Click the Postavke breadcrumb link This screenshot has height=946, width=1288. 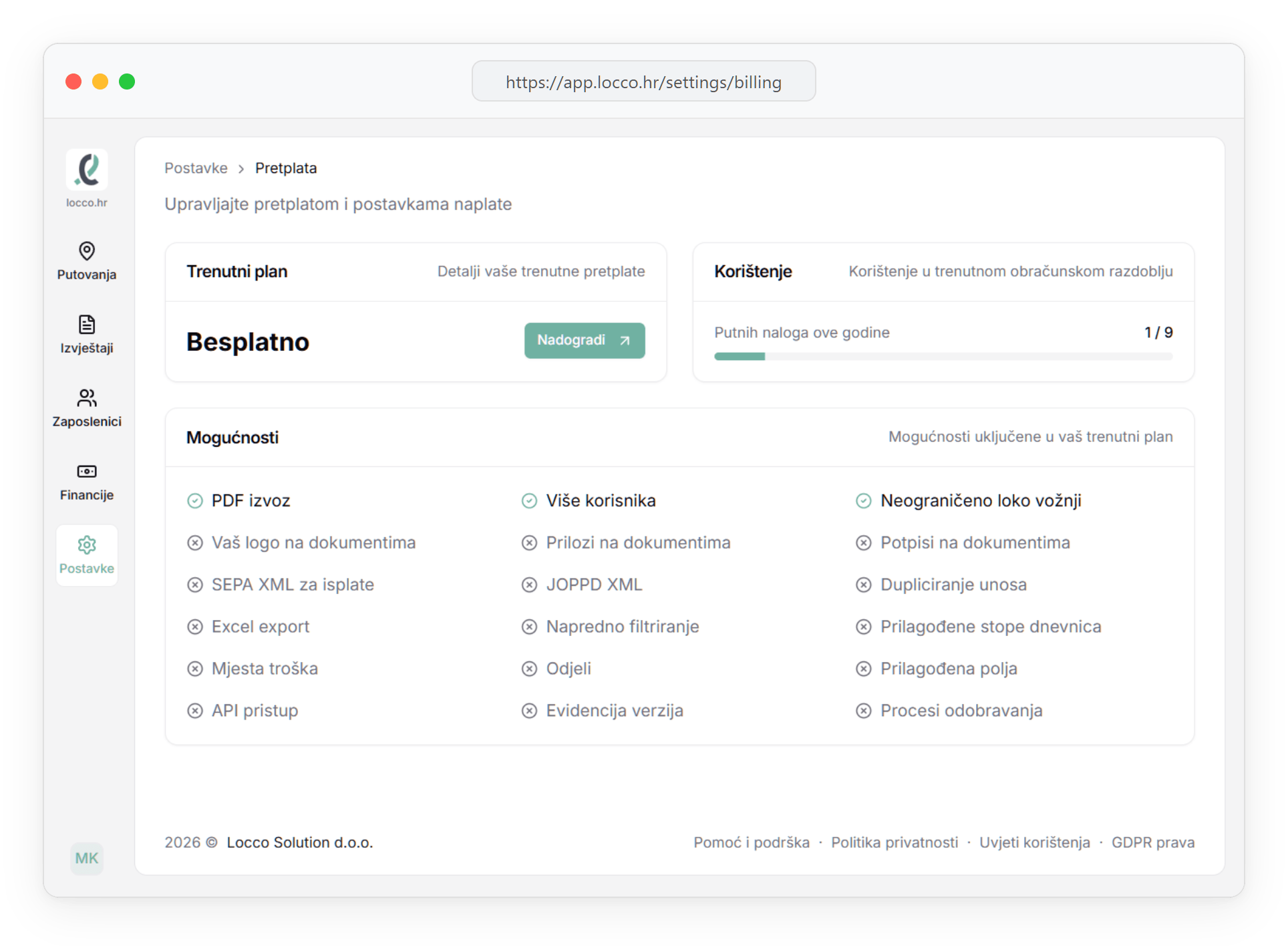[196, 168]
